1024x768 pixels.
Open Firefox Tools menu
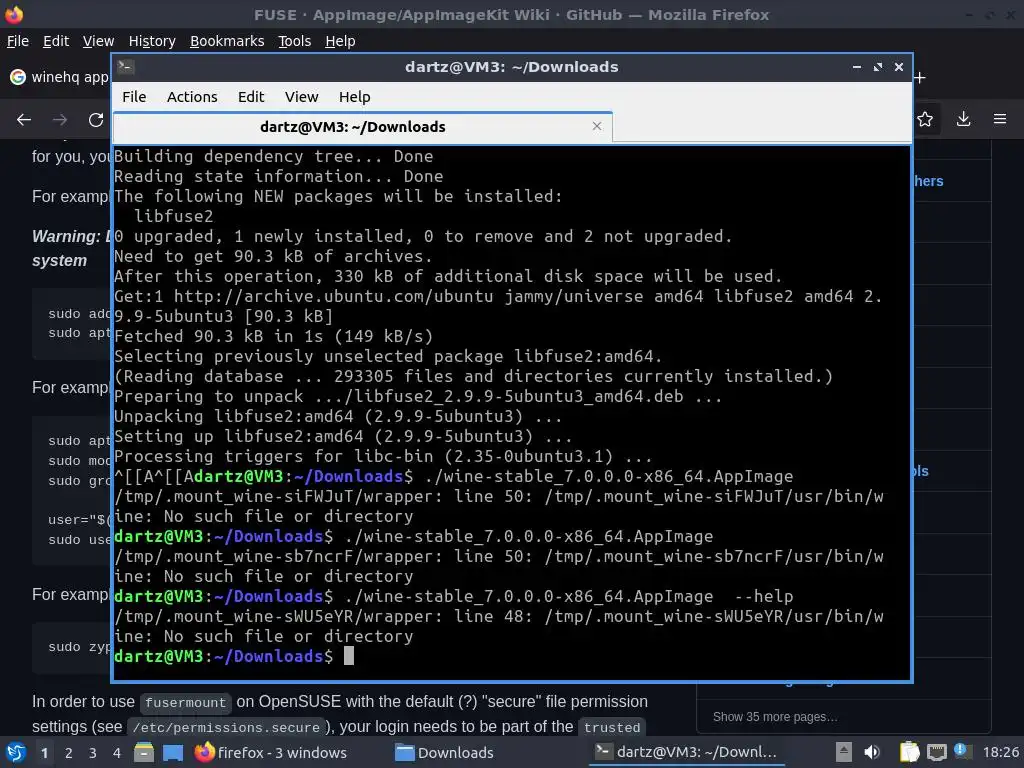point(295,41)
